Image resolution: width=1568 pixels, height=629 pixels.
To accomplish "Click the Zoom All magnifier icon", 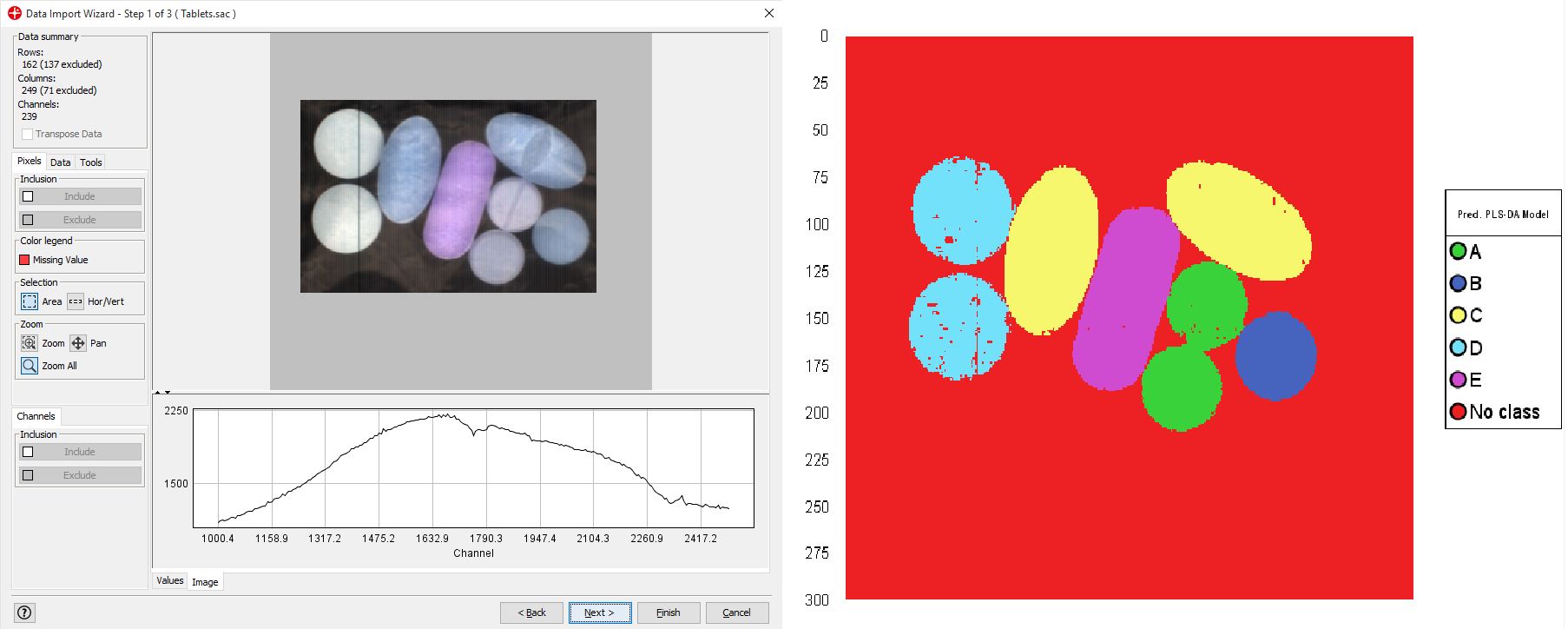I will pos(30,366).
